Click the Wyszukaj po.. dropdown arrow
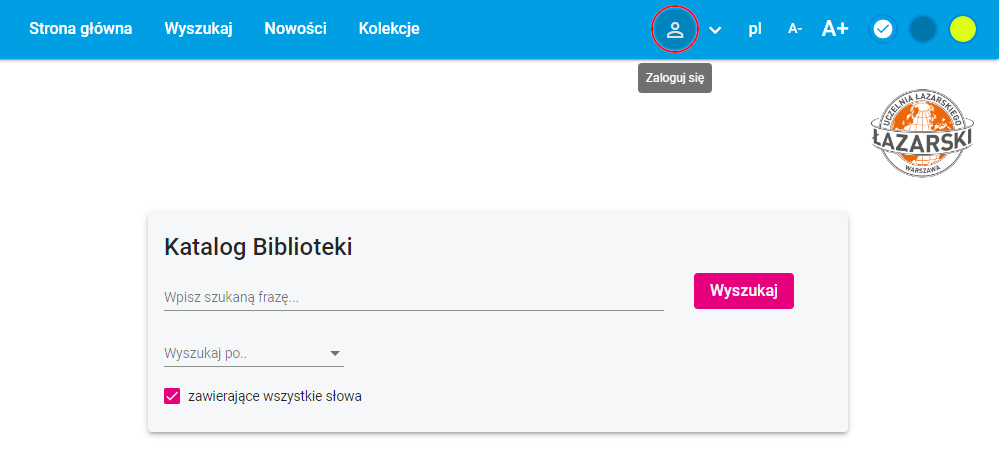This screenshot has height=460, width=999. click(x=335, y=354)
